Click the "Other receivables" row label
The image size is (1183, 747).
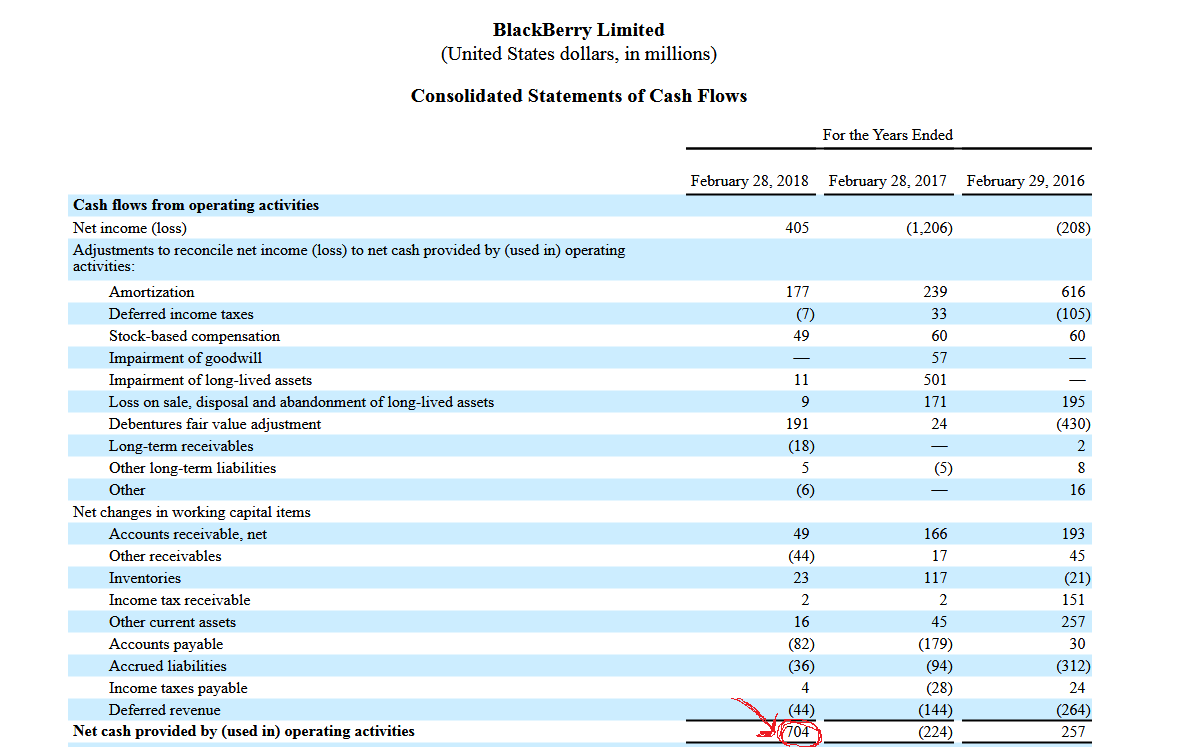(x=165, y=556)
